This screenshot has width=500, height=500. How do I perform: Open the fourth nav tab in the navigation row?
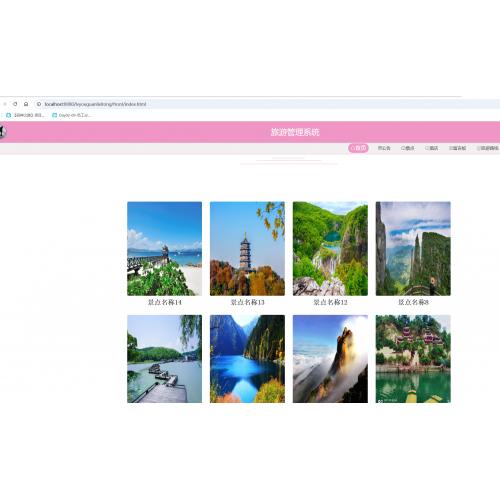(x=431, y=148)
